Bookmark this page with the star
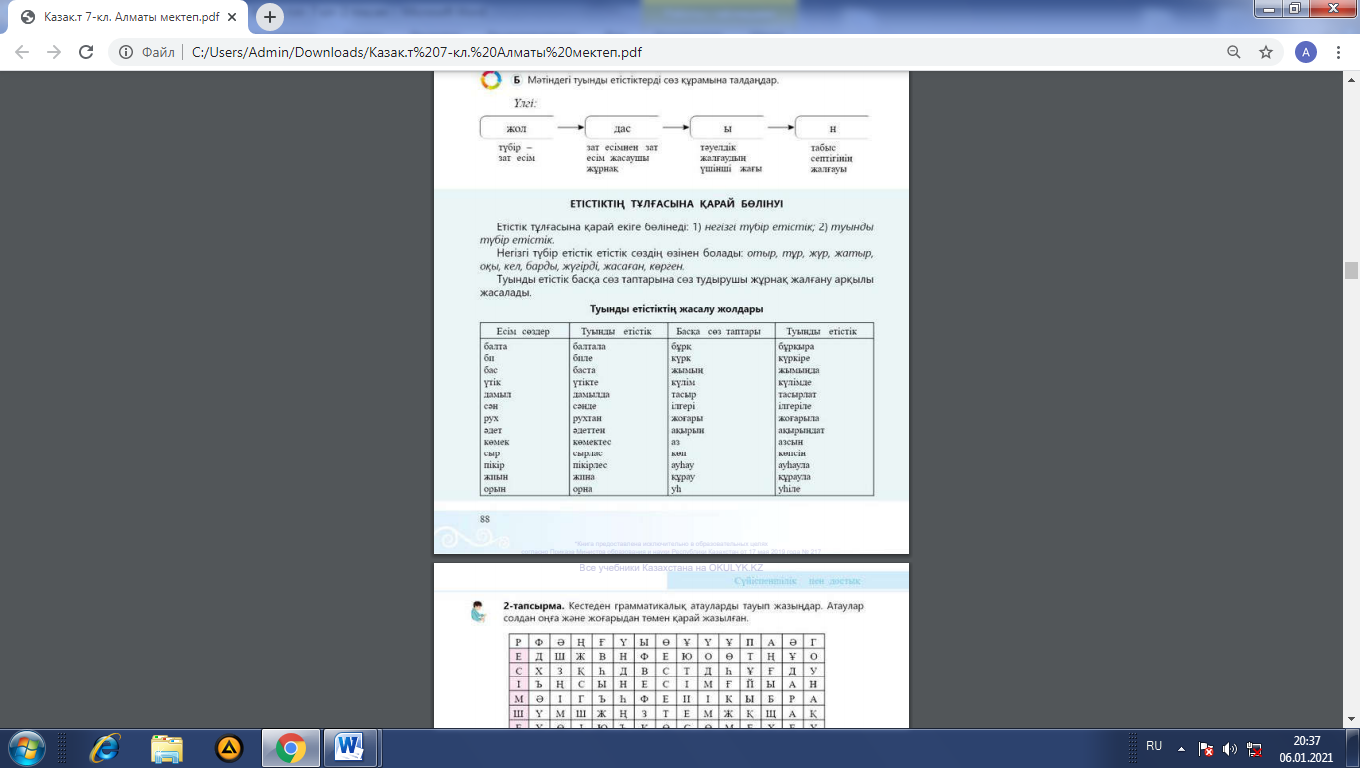1360x768 pixels. 1266,52
